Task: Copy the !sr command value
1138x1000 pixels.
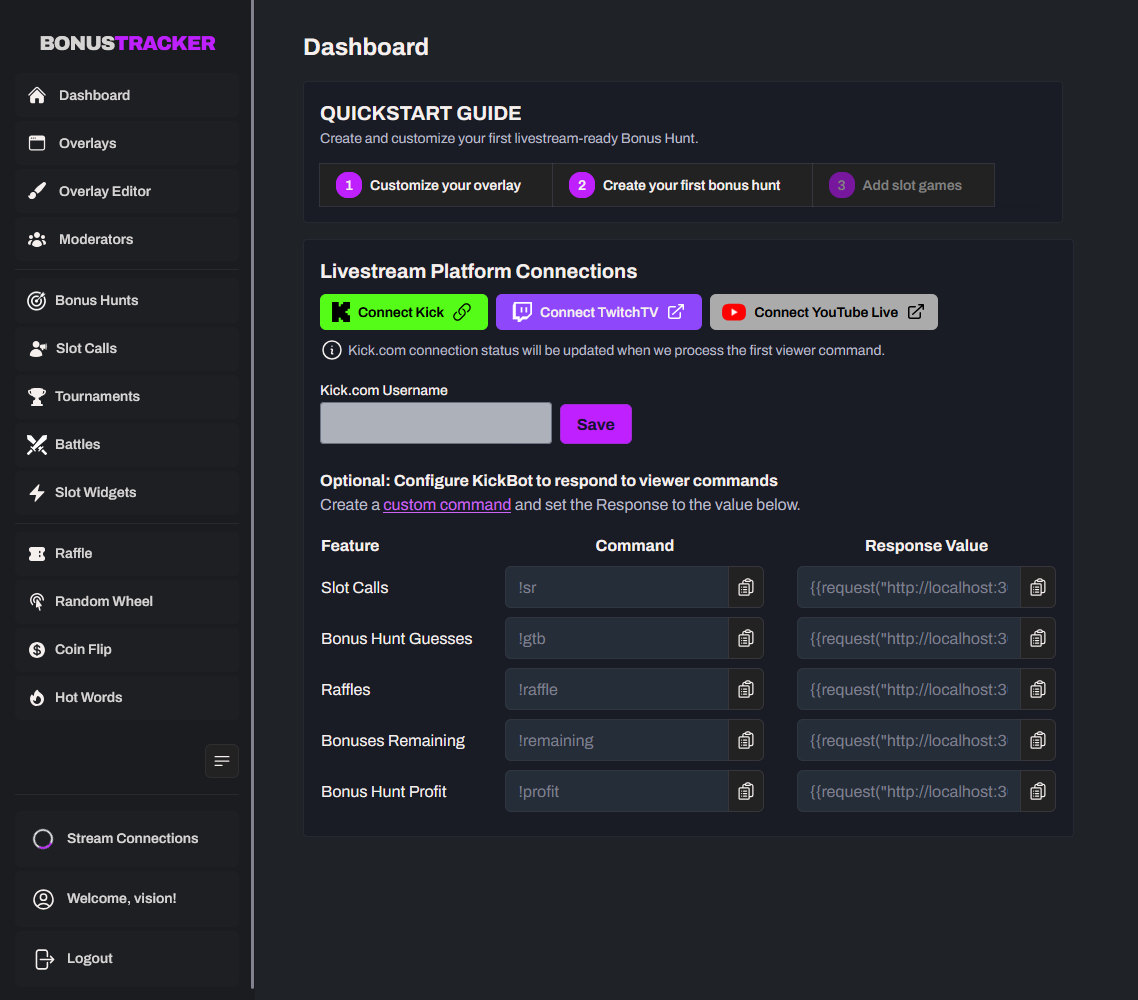Action: coord(746,587)
